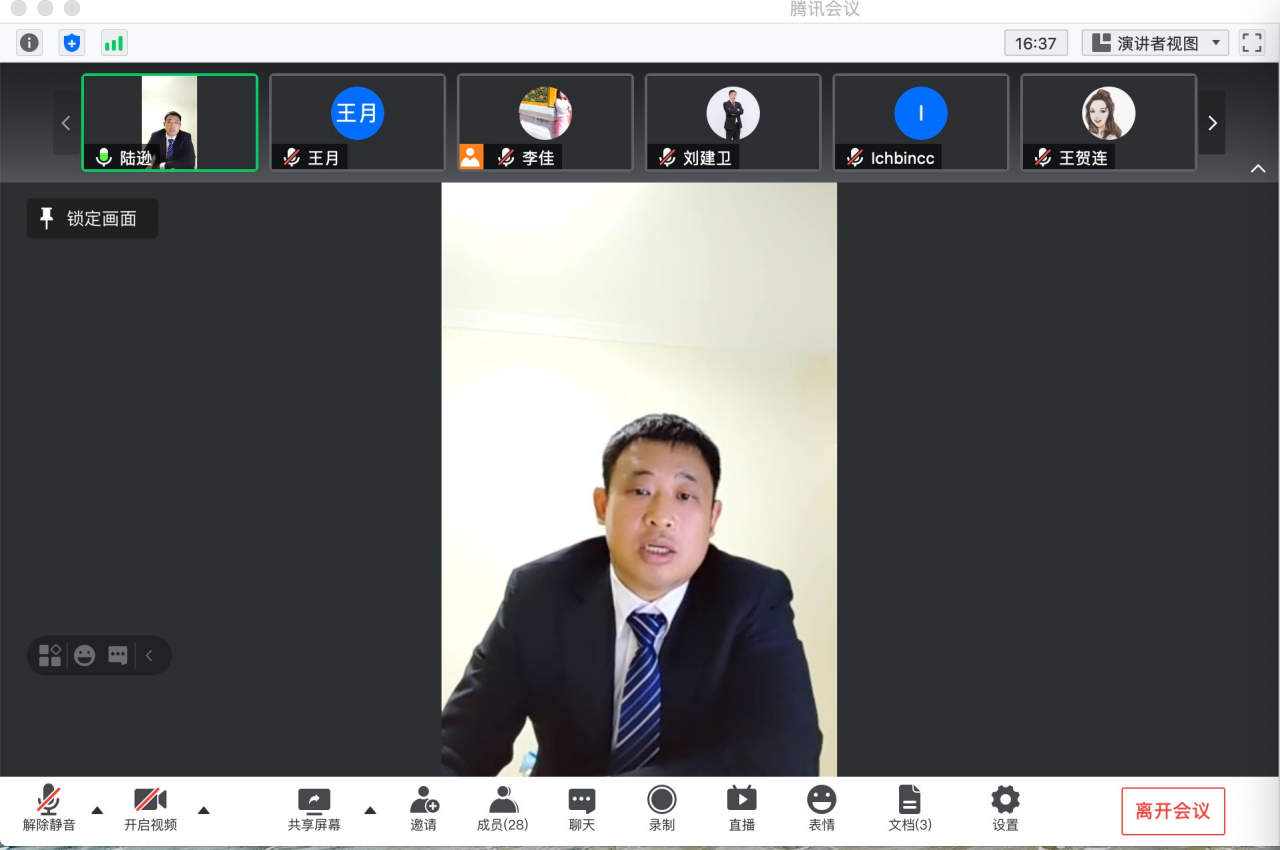Open the 邀请 invite icon
The height and width of the screenshot is (850, 1280).
coord(424,808)
